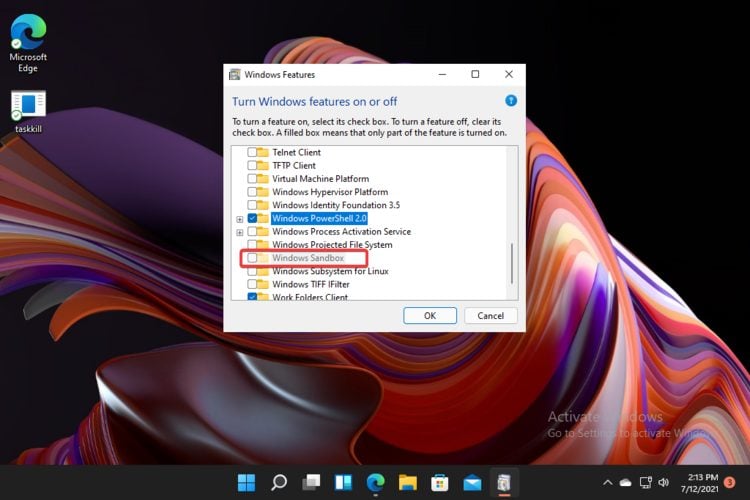
Task: Select Windows Projected File System label
Action: (x=332, y=244)
